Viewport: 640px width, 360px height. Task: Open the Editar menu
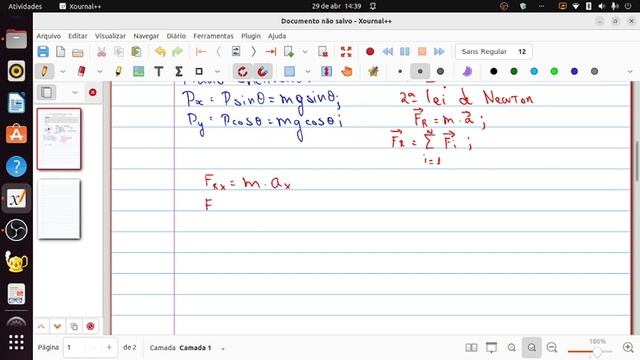pos(78,36)
